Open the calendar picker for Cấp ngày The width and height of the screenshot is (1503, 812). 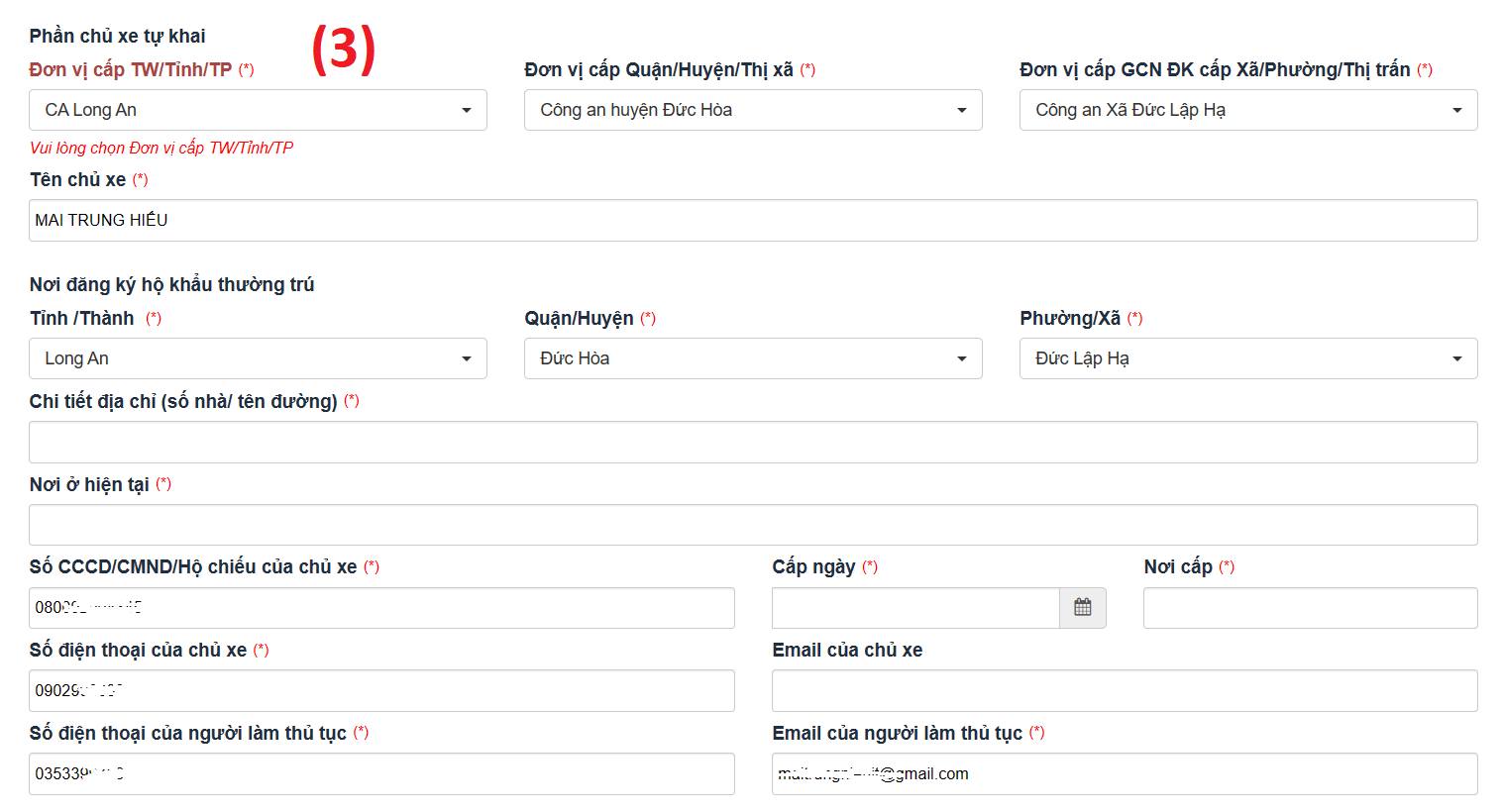point(1082,608)
